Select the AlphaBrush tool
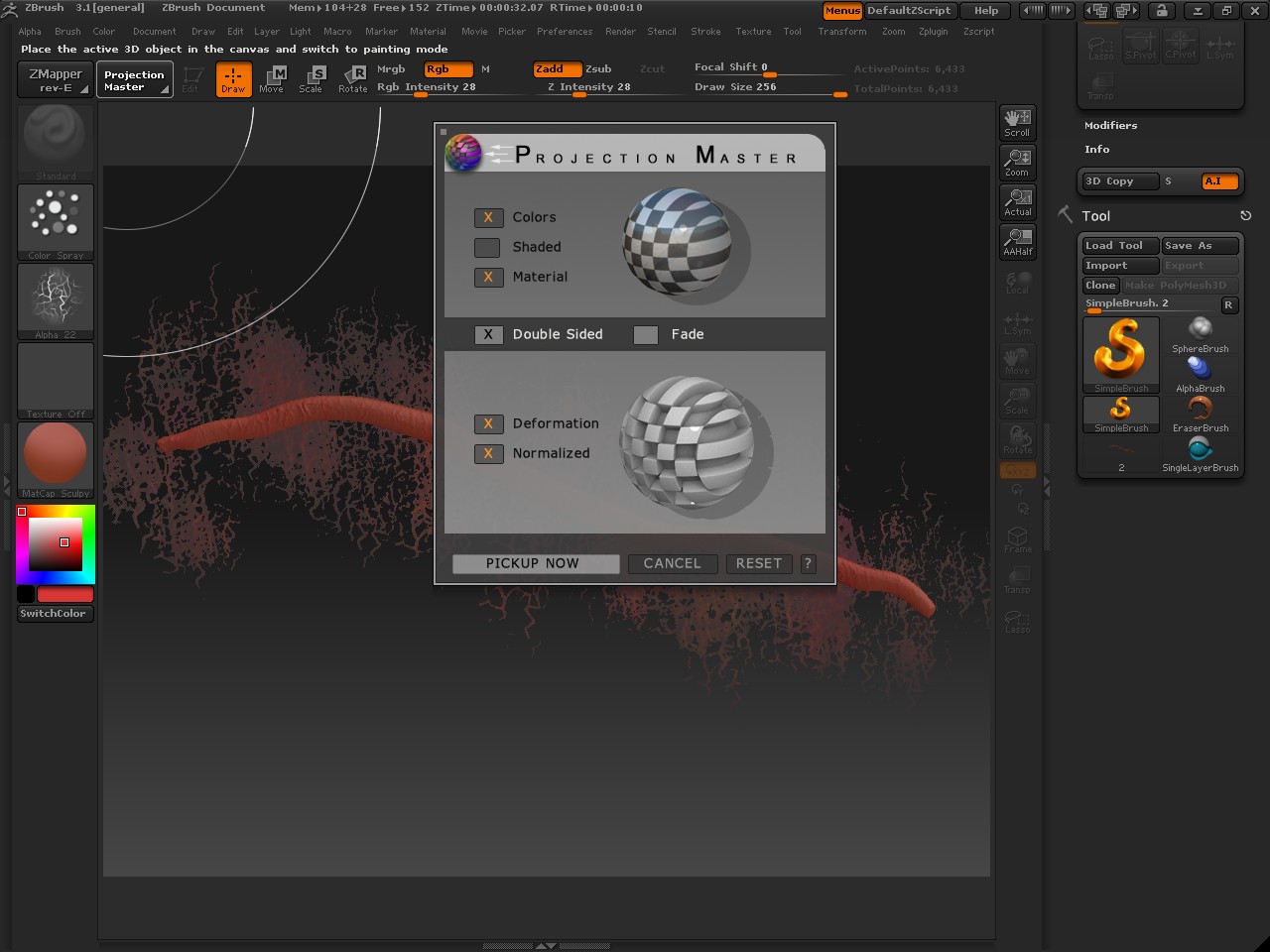Viewport: 1270px width, 952px height. click(1200, 374)
